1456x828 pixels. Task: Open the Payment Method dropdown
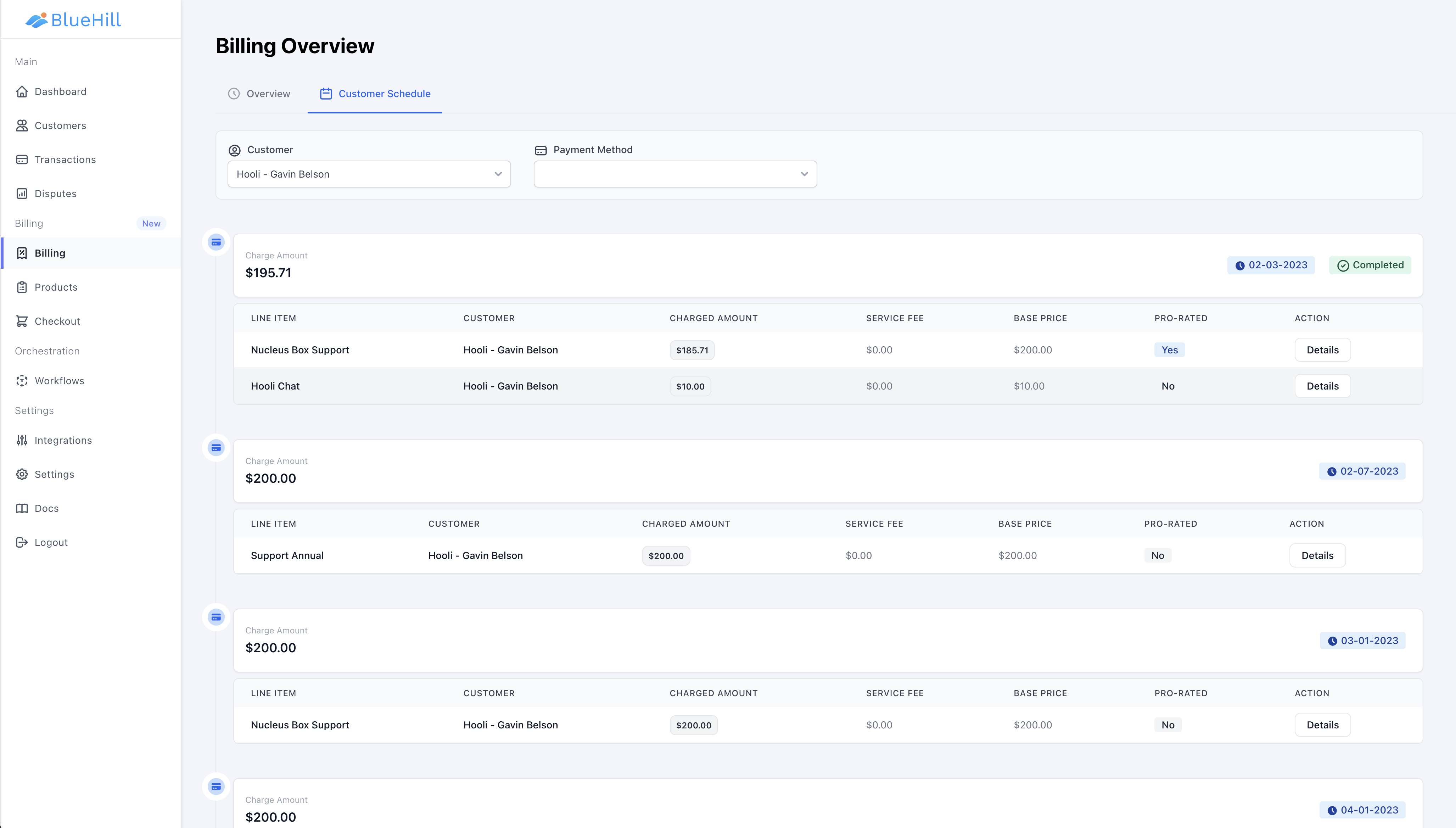pos(675,174)
